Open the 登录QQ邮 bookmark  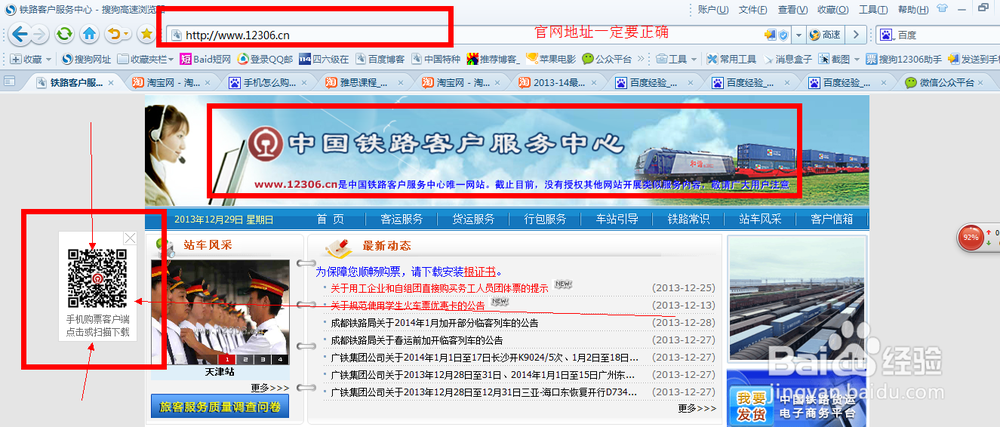click(265, 59)
